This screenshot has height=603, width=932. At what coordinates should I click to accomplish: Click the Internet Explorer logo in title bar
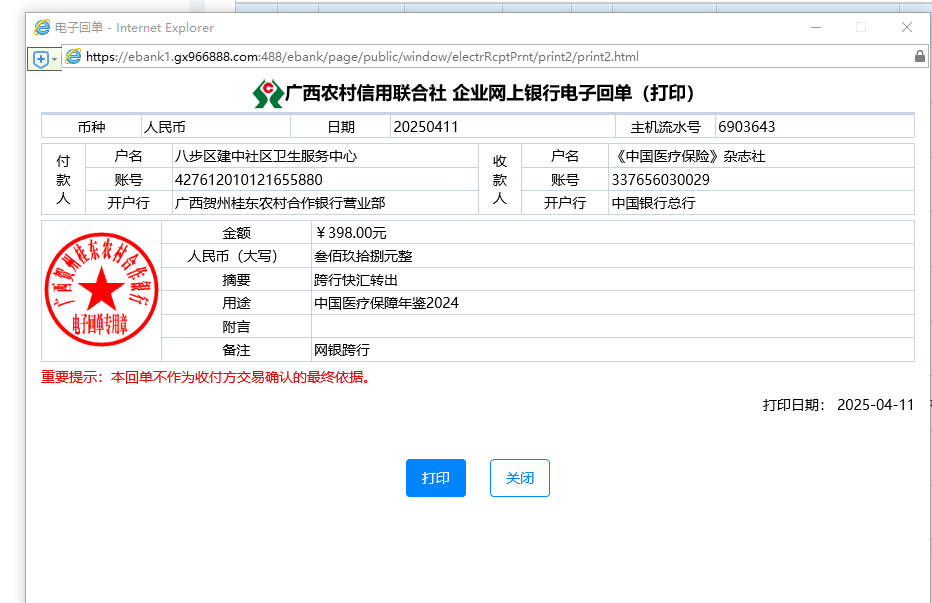tap(42, 27)
